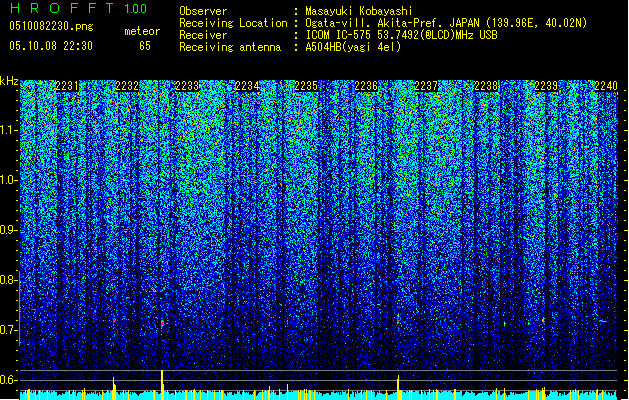The image size is (629, 400).
Task: Click the HROFFT 1.0.0 title text
Action: point(79,8)
